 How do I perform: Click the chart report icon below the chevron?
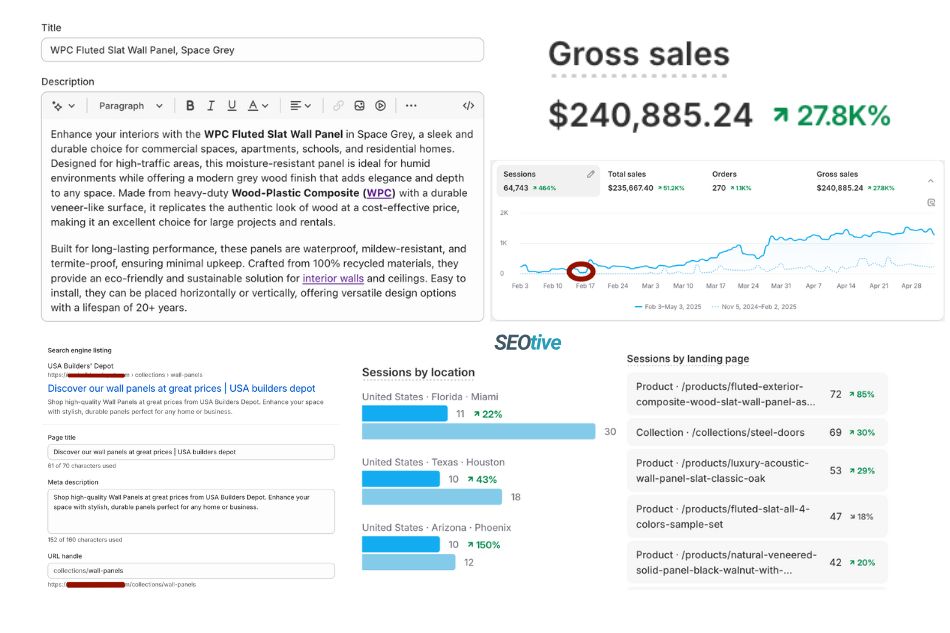(x=931, y=202)
